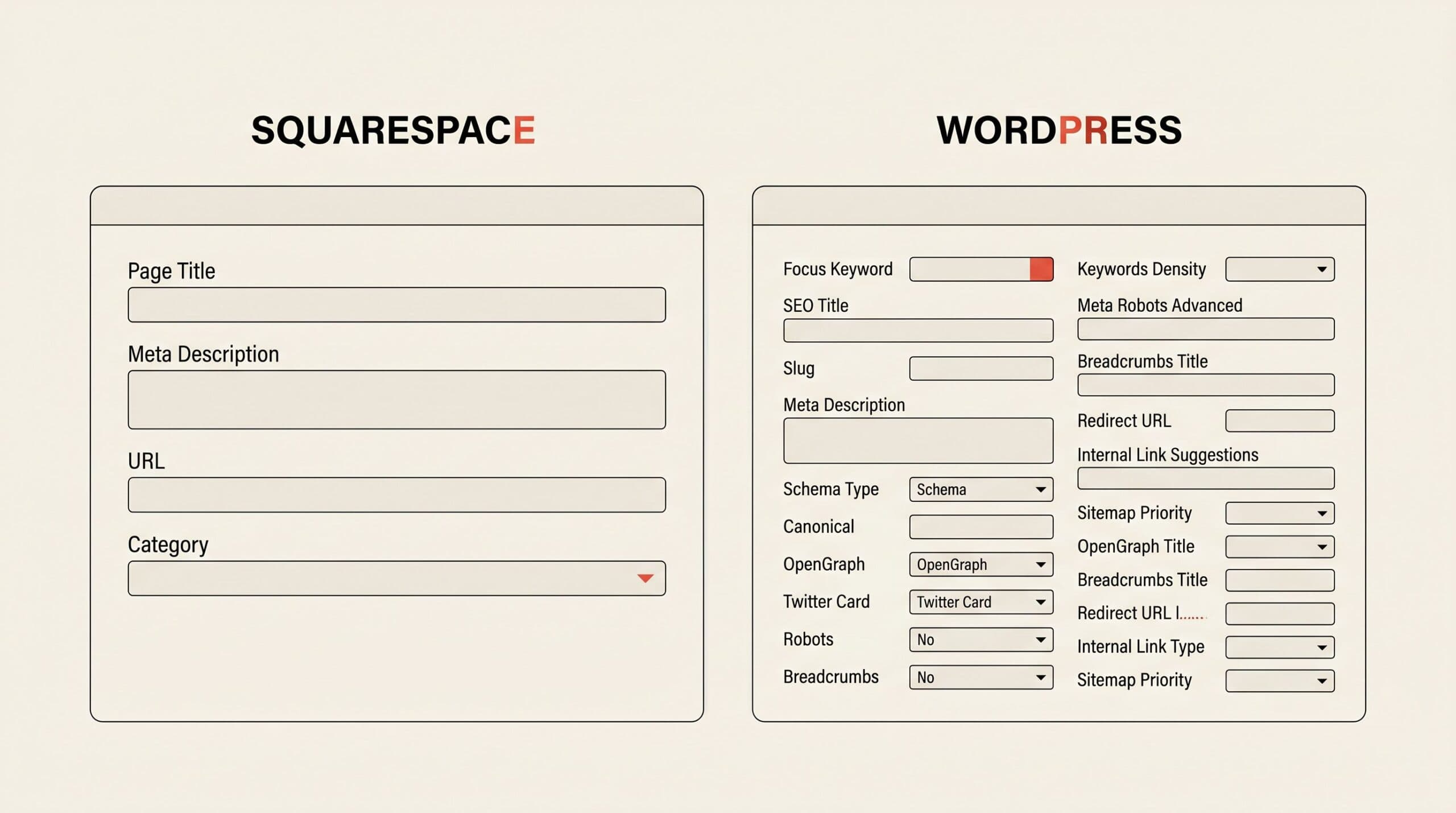Click the red arrow in Category dropdown
The width and height of the screenshot is (1456, 813).
[x=645, y=578]
